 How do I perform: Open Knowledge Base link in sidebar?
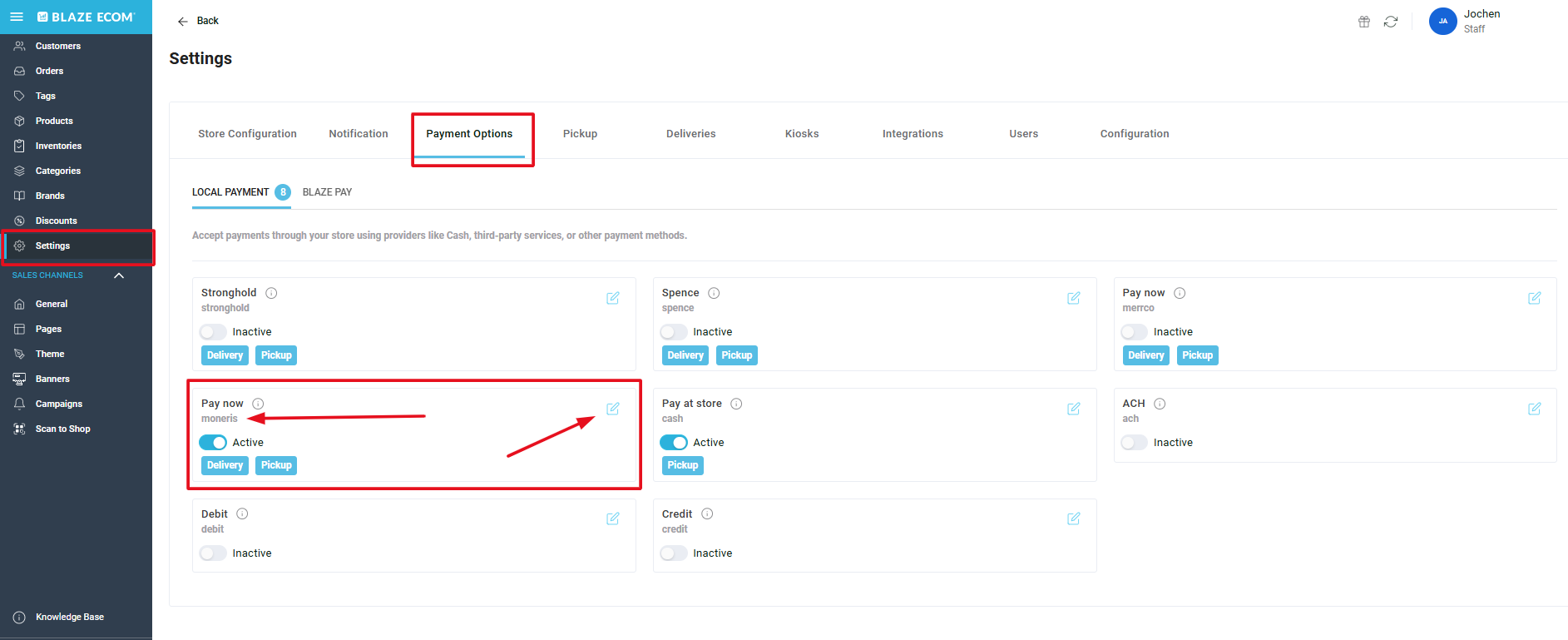coord(69,617)
